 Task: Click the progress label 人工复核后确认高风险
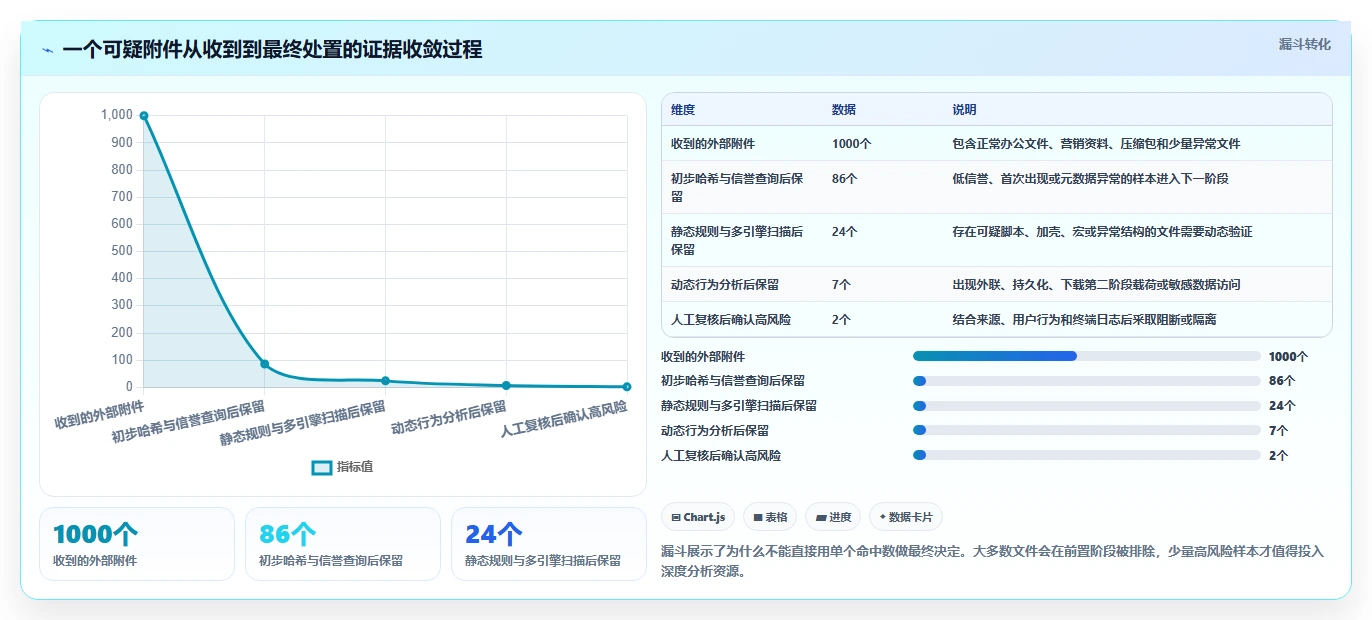(721, 455)
